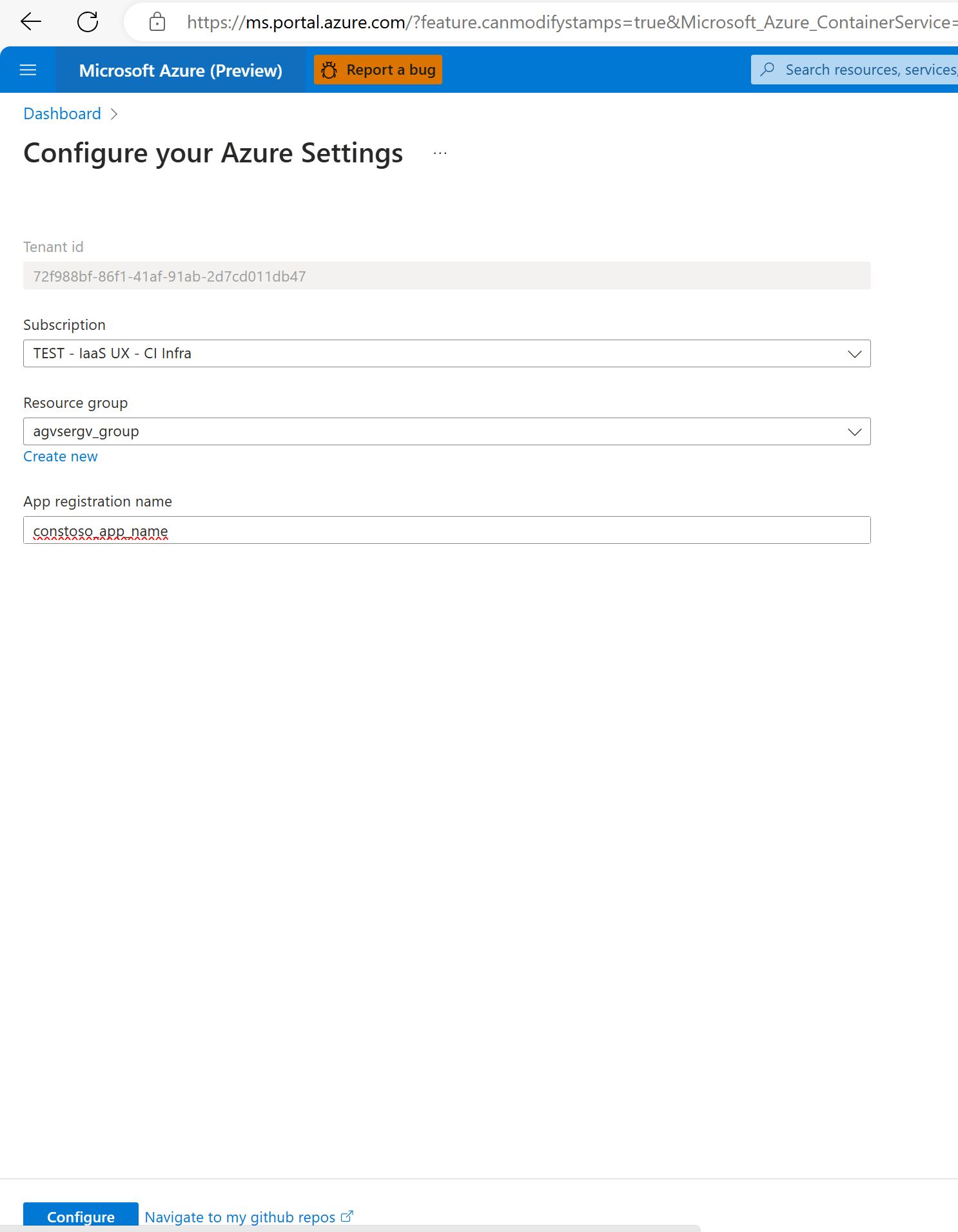Image resolution: width=958 pixels, height=1232 pixels.
Task: Reload the page with refresh icon
Action: [x=88, y=22]
